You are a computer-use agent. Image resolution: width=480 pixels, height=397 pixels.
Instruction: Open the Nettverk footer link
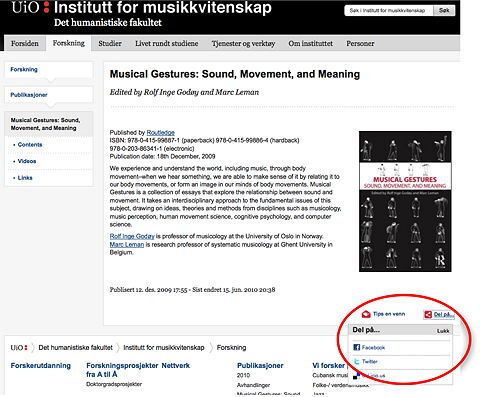click(x=176, y=366)
